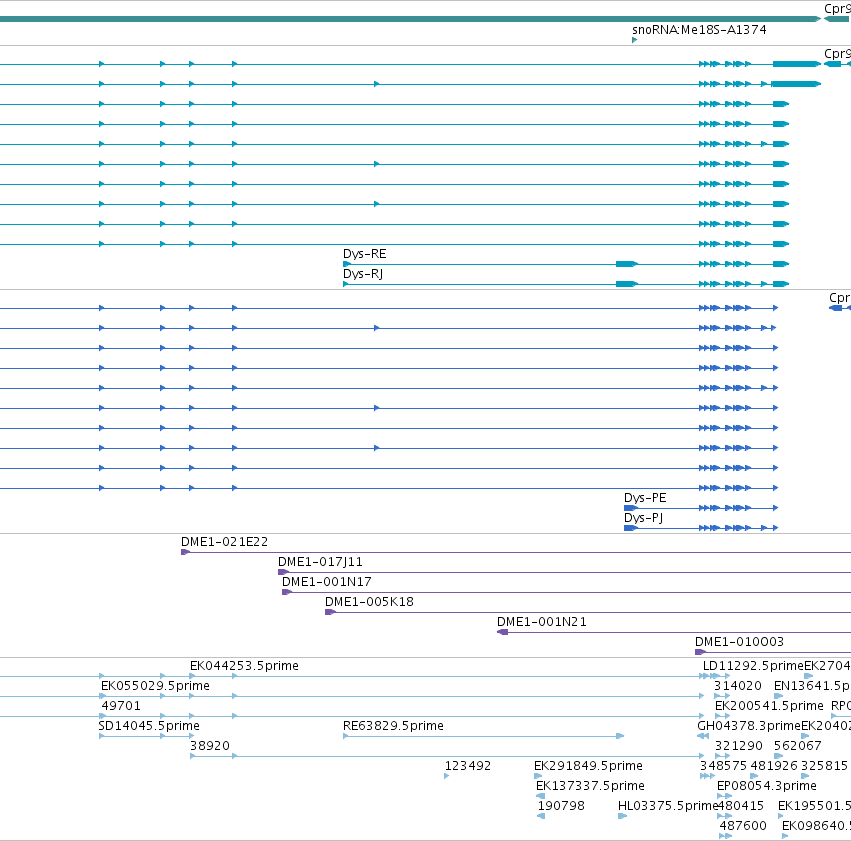
Task: Click the Dys-RE transcript label
Action: tap(365, 254)
